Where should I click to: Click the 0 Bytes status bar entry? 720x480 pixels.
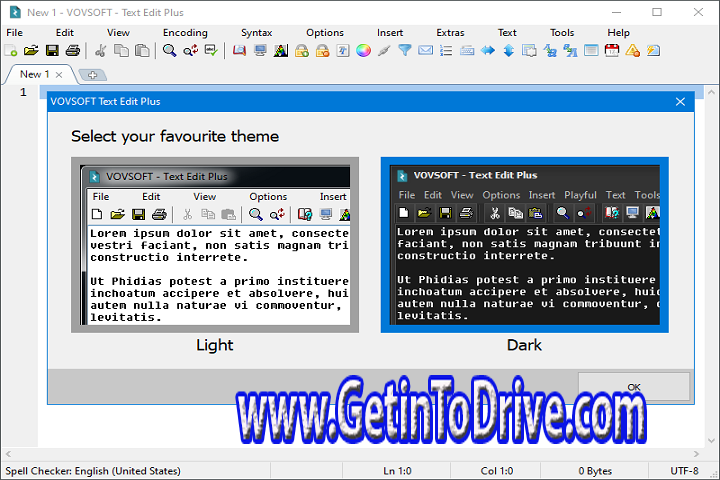595,471
